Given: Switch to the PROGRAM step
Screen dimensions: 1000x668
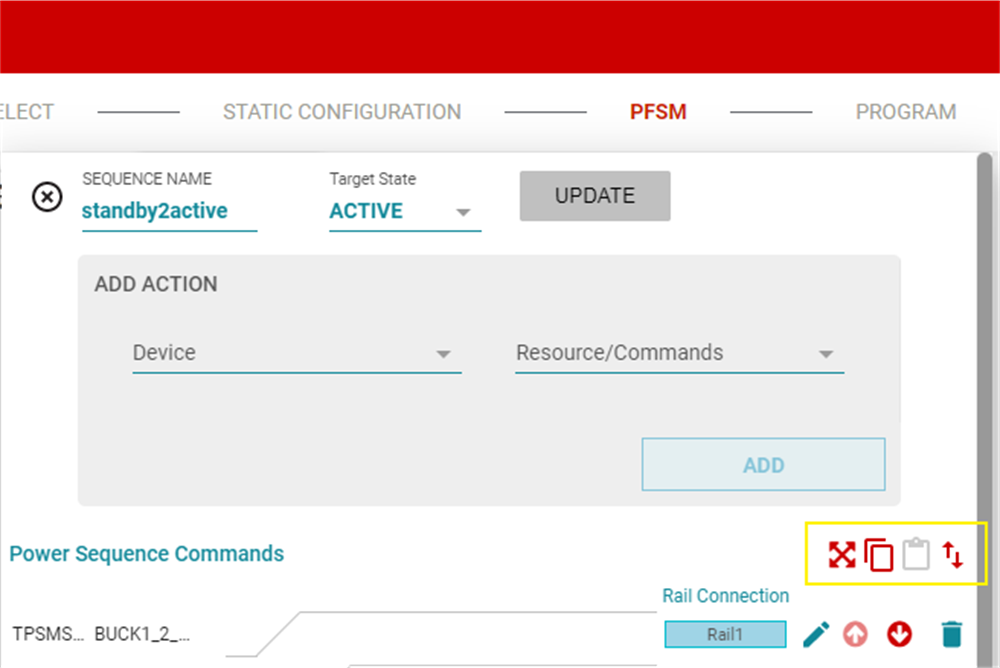Looking at the screenshot, I should pyautogui.click(x=905, y=112).
